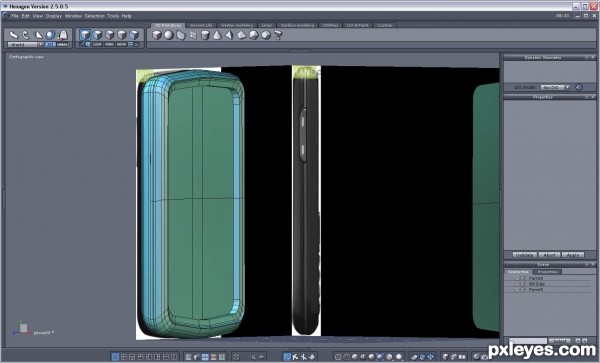Toggle Between selection mode
The width and height of the screenshot is (600, 363).
122,44
